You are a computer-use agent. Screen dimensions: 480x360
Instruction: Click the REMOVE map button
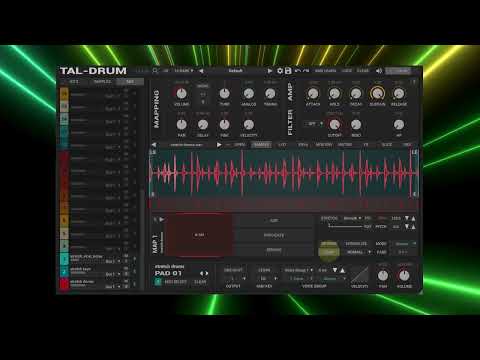pos(274,250)
